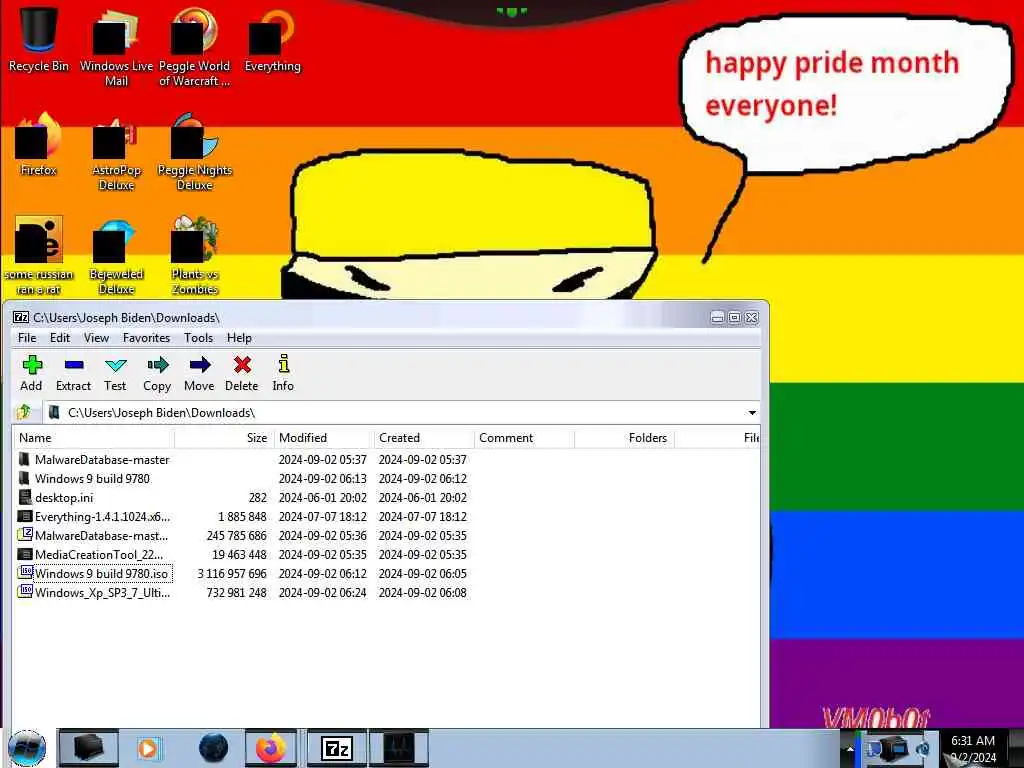
Task: Select AstroPop Deluxe desktop icon
Action: (x=116, y=152)
